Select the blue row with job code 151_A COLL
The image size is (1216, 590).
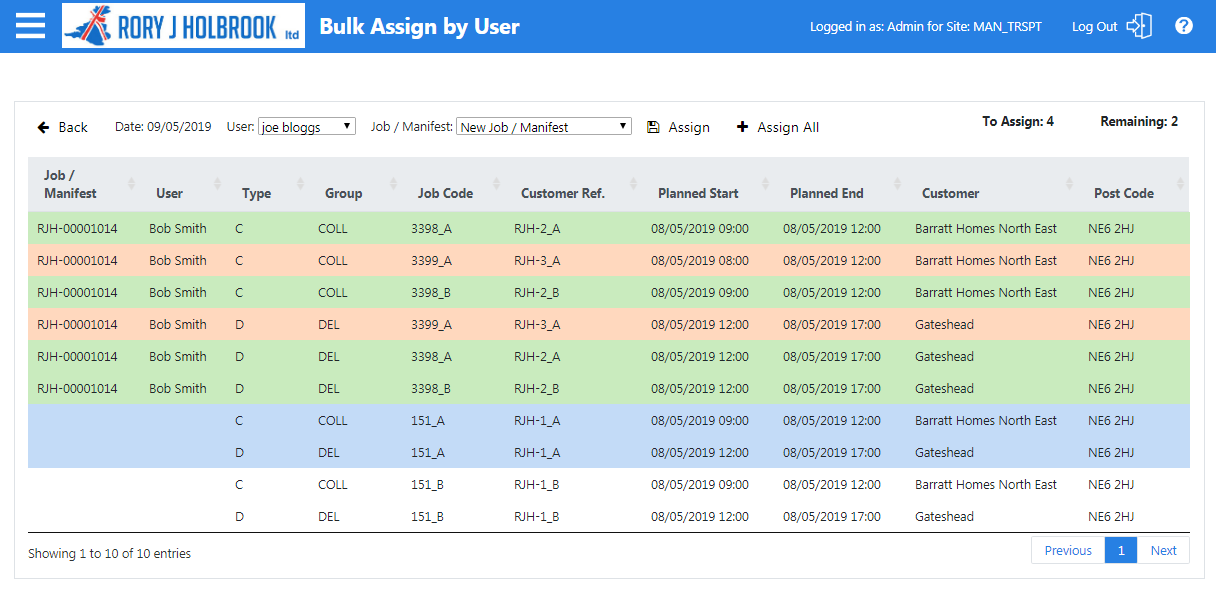tap(609, 420)
